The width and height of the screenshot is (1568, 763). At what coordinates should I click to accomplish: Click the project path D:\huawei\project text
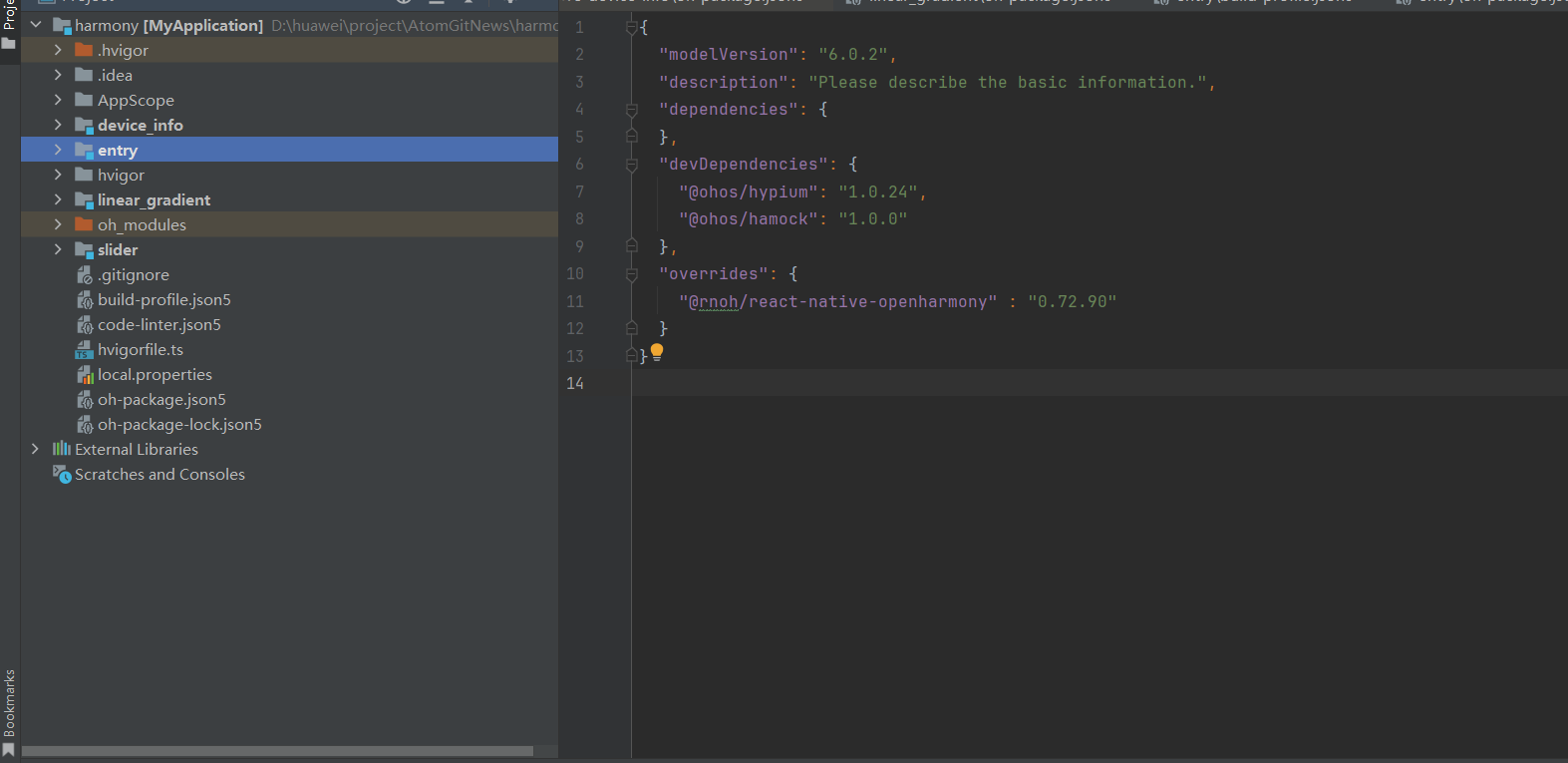(414, 25)
